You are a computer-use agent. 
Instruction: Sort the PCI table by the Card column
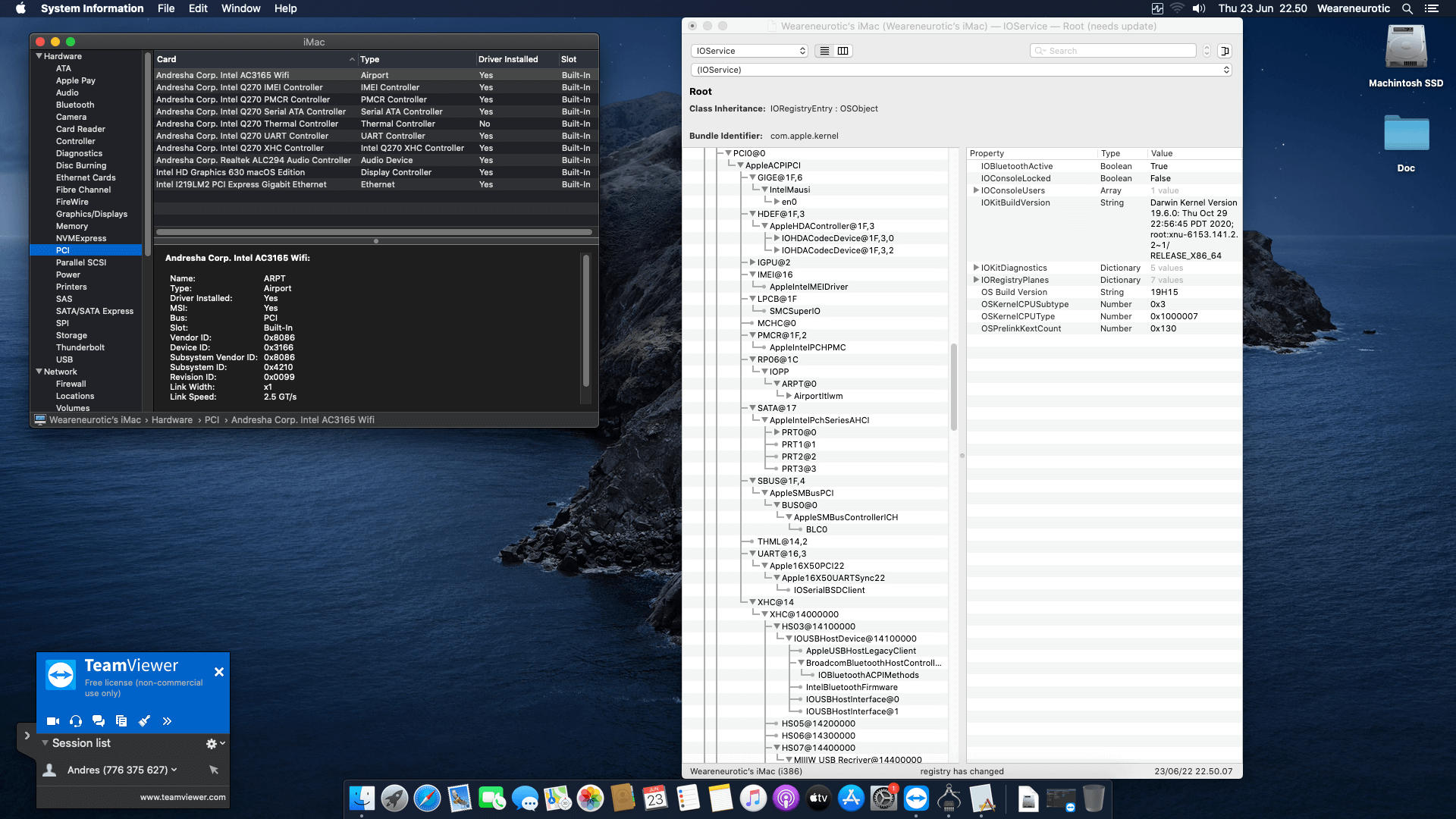(256, 59)
